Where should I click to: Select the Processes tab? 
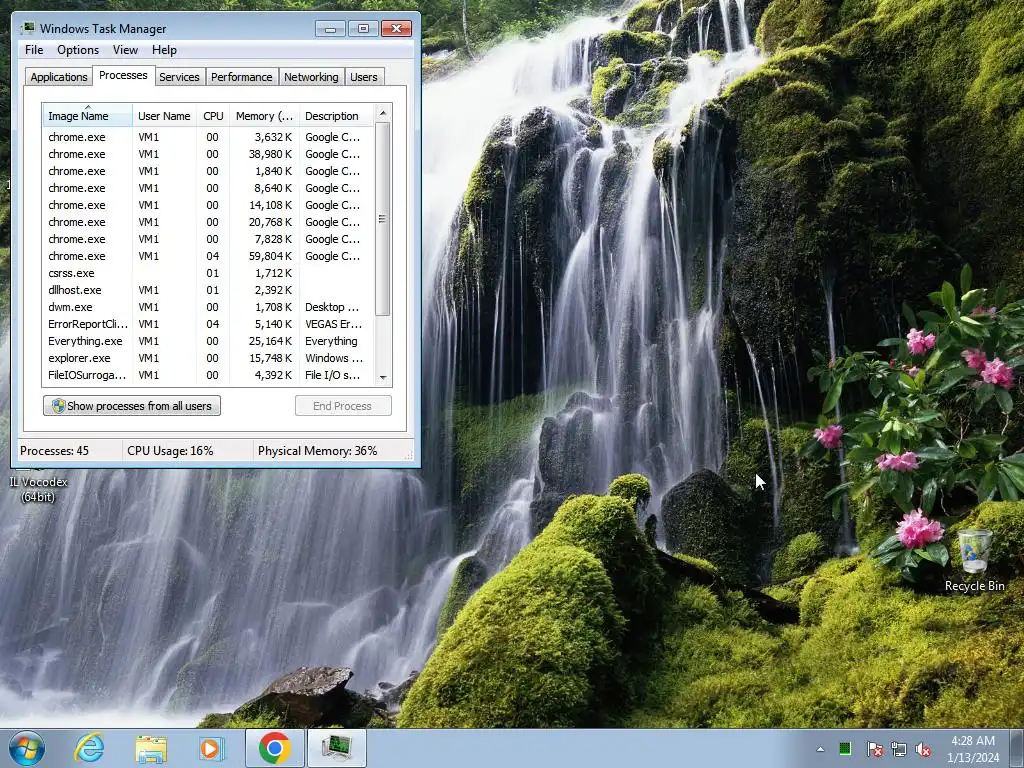[x=123, y=75]
